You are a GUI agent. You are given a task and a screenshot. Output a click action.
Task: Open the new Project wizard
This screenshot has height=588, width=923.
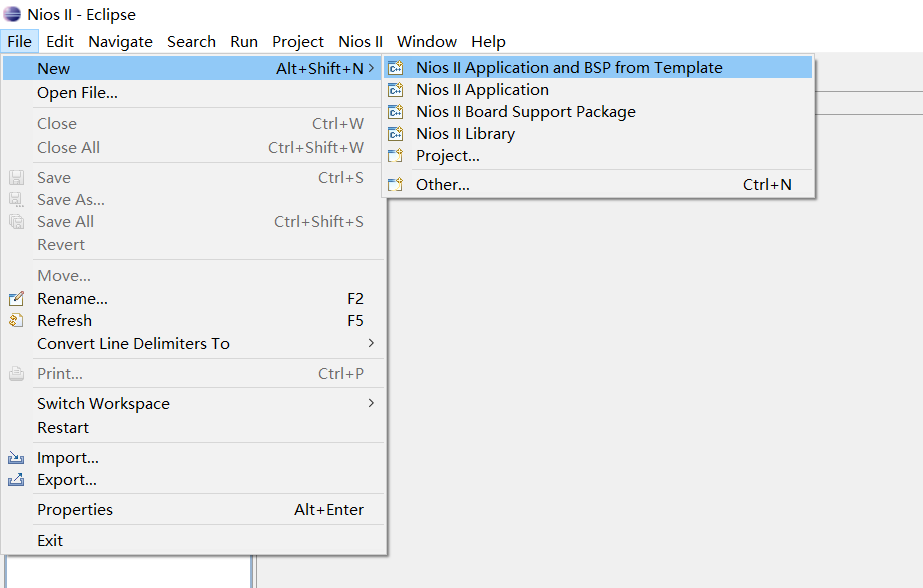point(444,155)
